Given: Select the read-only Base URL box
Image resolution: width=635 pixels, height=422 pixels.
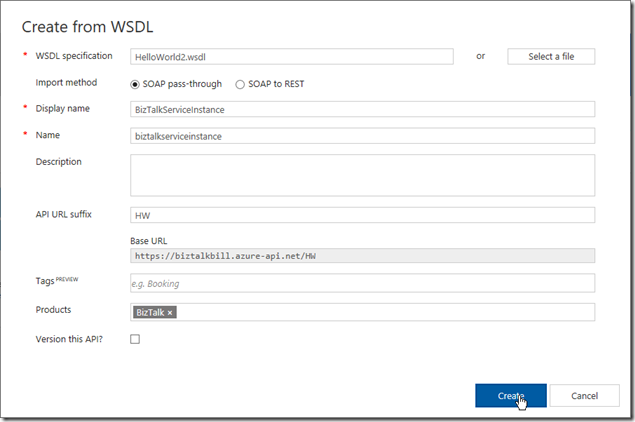Looking at the screenshot, I should [x=362, y=256].
